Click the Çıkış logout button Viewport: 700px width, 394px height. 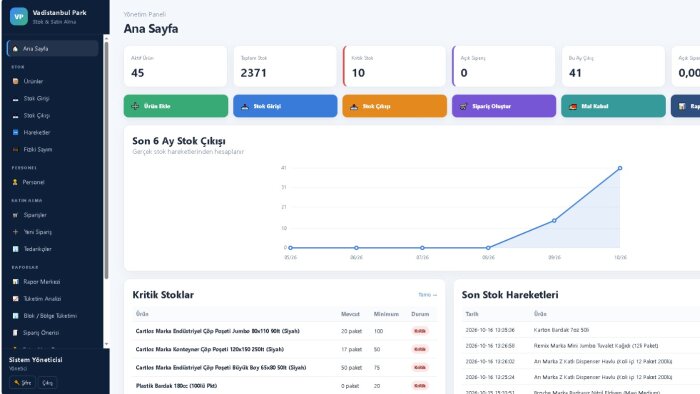tap(47, 383)
